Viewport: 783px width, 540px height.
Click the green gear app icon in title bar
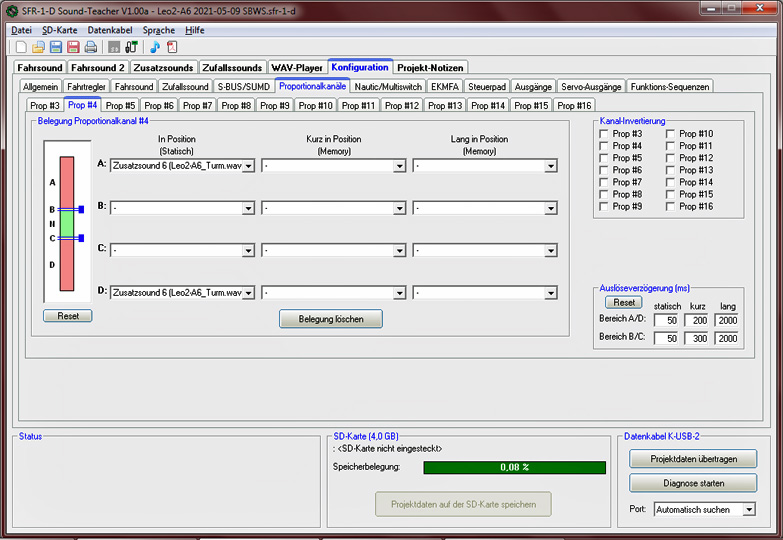(11, 10)
